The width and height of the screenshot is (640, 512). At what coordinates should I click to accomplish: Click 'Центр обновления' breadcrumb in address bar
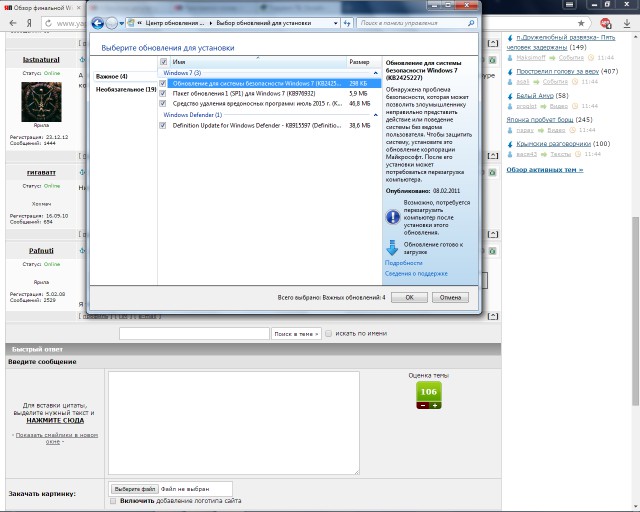(175, 23)
